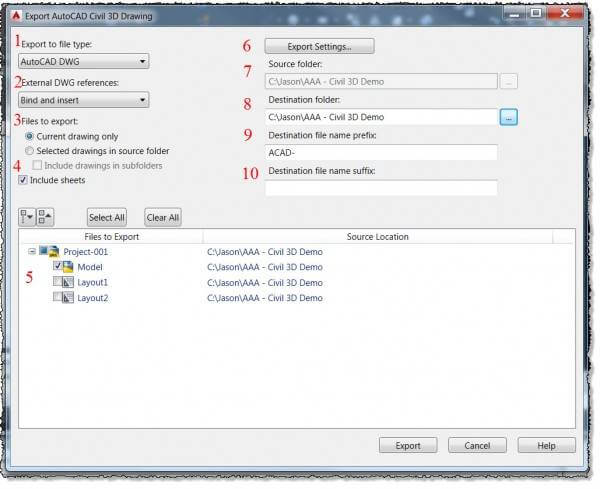Open Export Settings dialog
The width and height of the screenshot is (600, 489).
(319, 46)
